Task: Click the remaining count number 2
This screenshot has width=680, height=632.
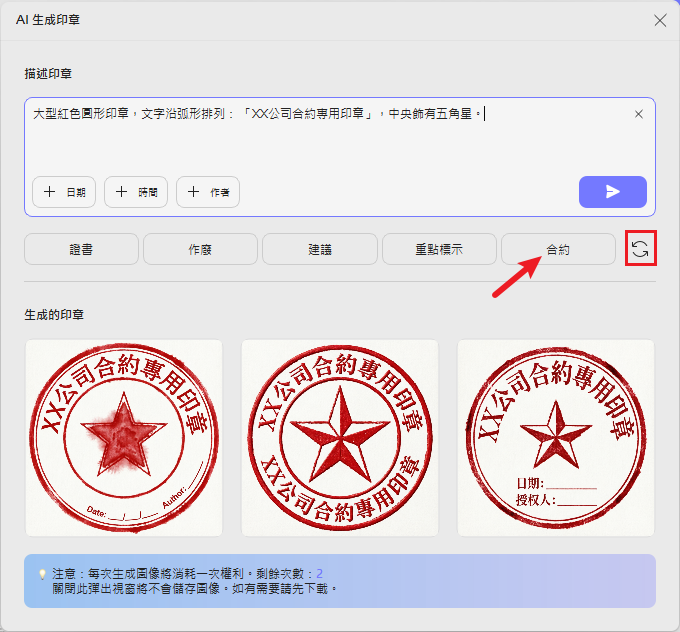Action: click(319, 573)
